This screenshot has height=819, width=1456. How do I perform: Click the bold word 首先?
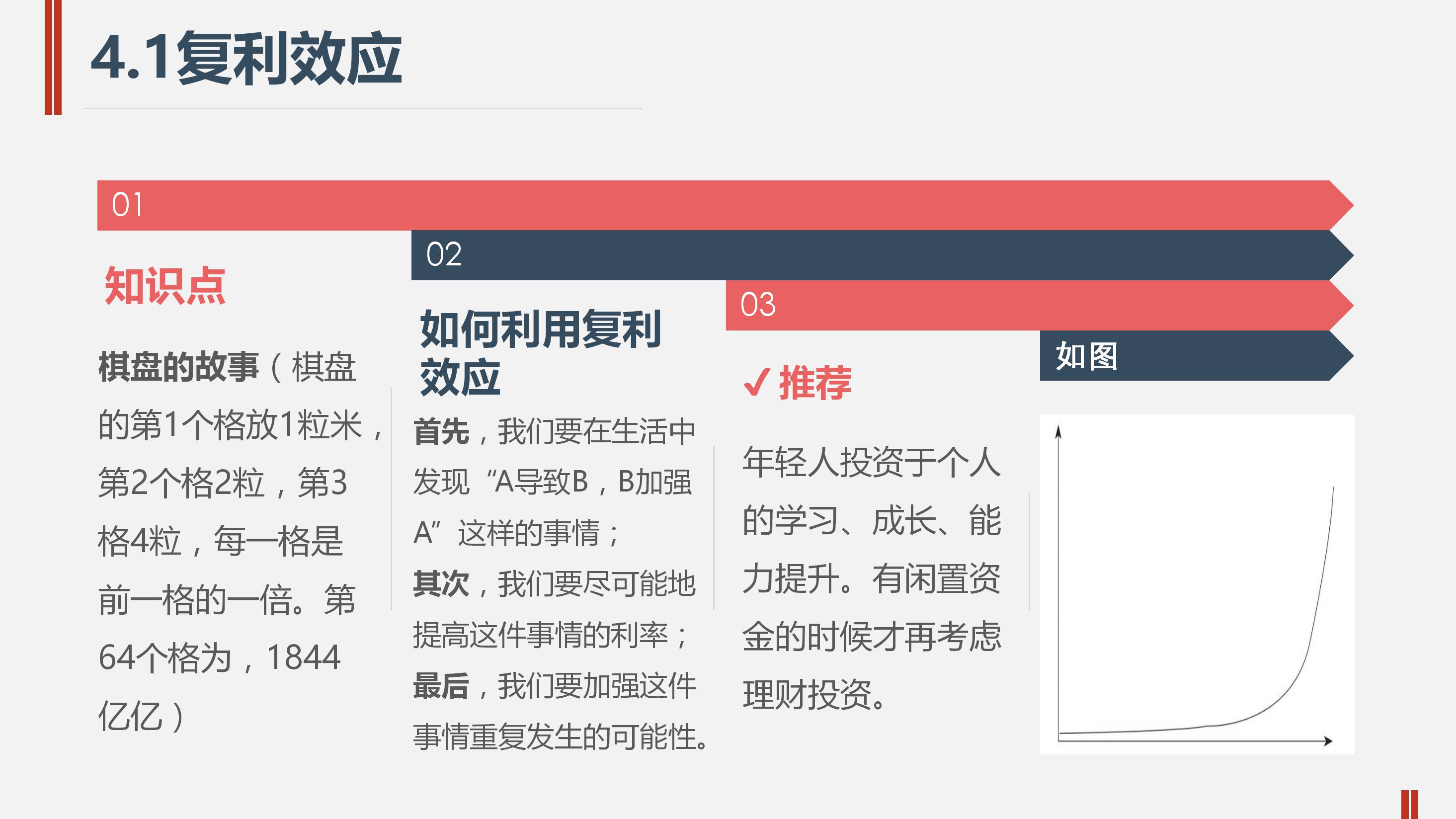click(441, 432)
